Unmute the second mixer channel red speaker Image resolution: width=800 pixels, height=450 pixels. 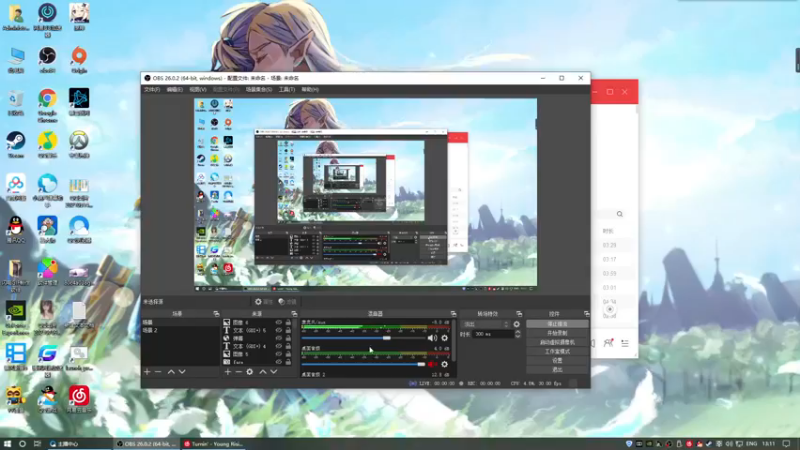click(432, 364)
